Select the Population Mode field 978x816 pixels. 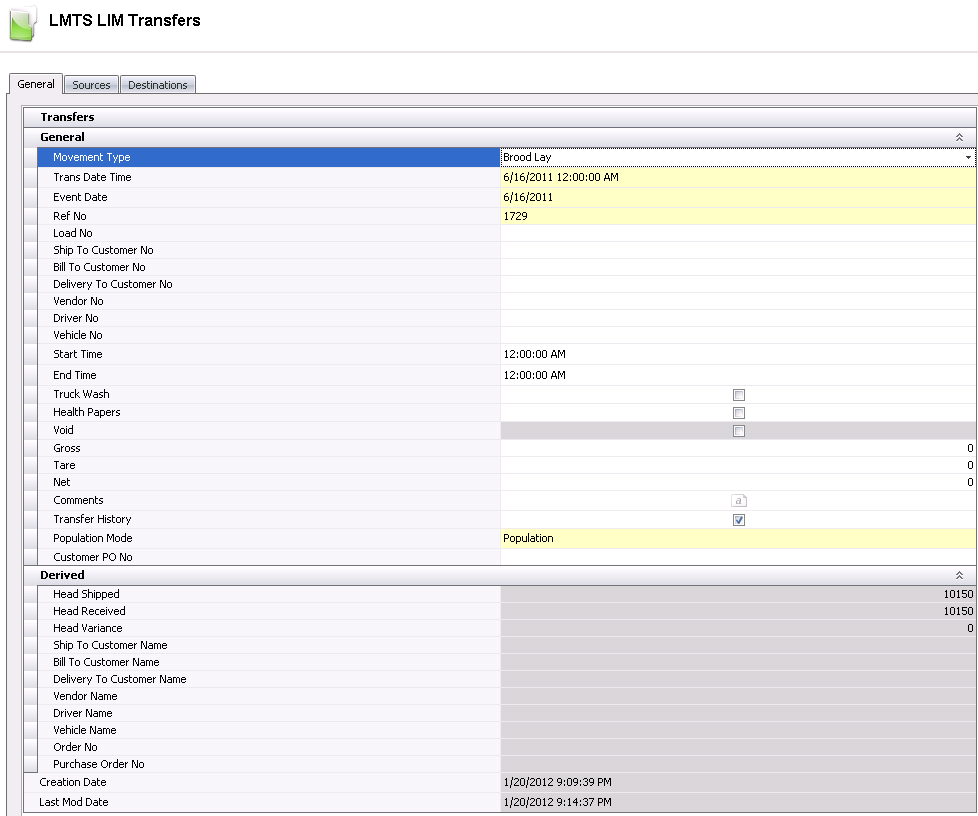pyautogui.click(x=737, y=538)
